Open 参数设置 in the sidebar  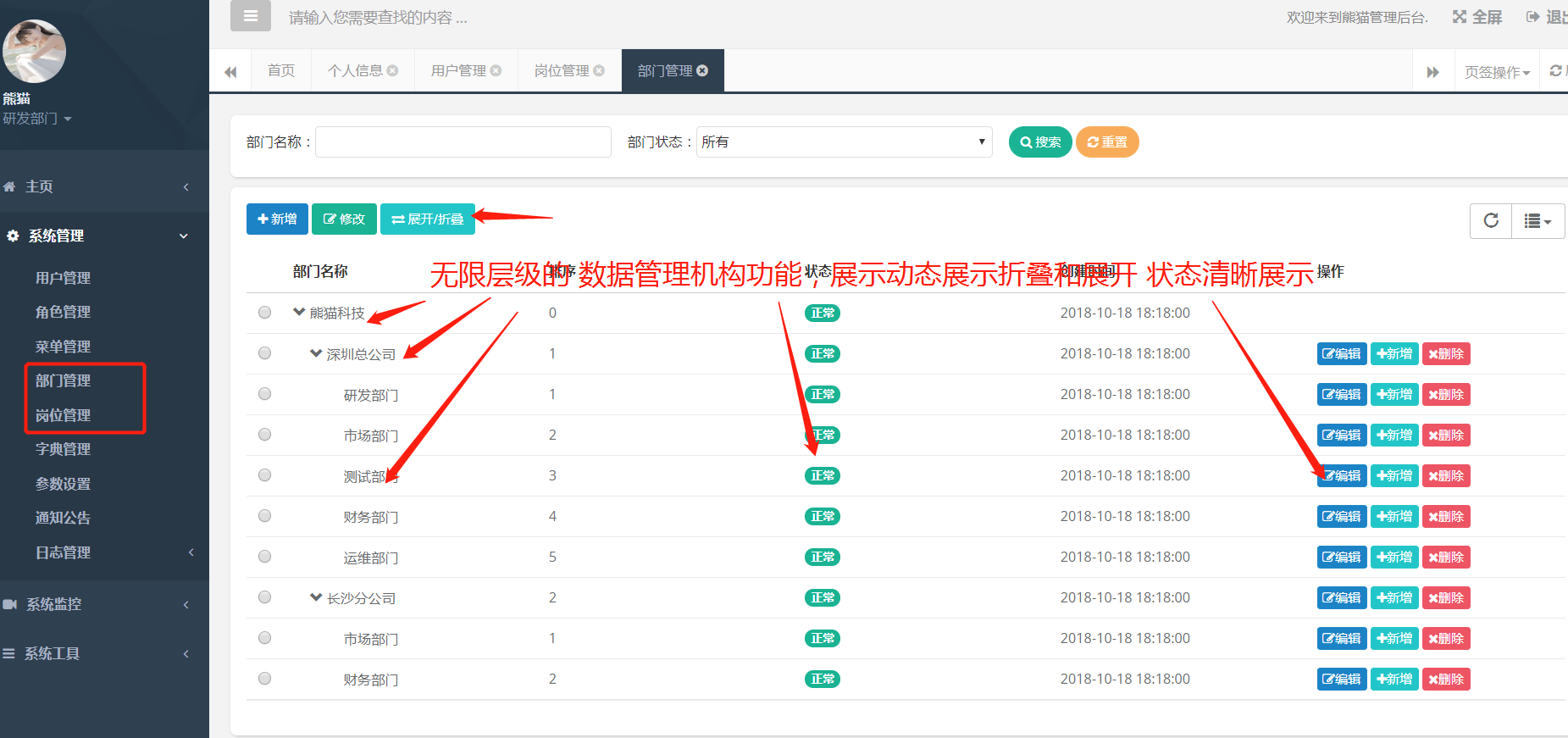coord(63,484)
